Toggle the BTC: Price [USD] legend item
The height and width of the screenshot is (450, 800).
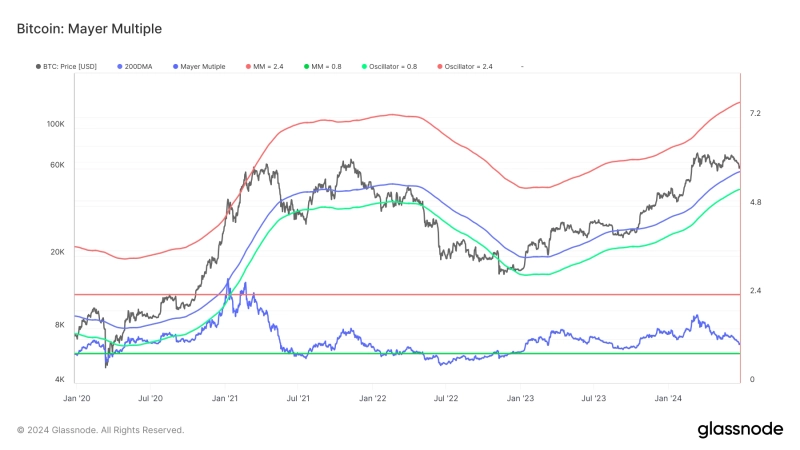[69, 66]
